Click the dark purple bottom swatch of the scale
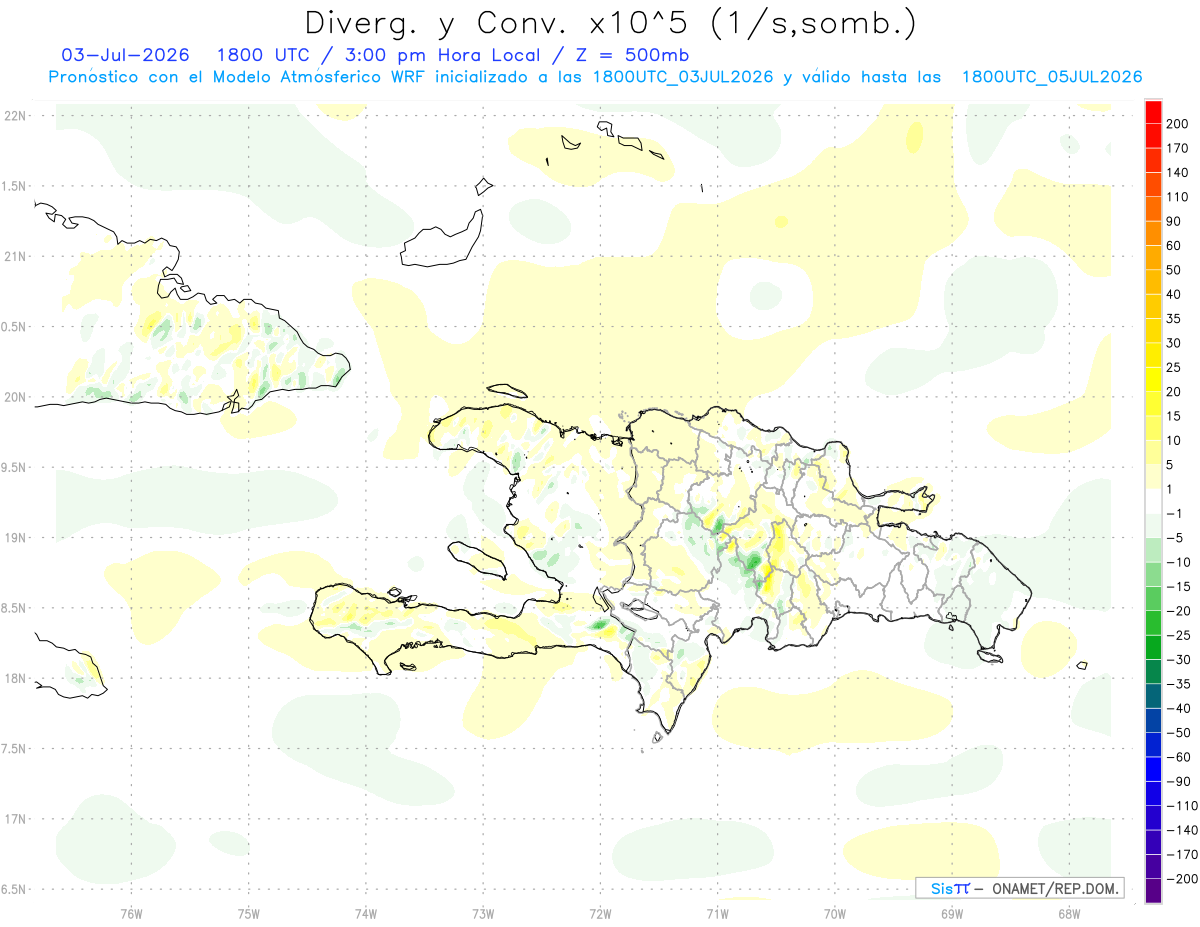The width and height of the screenshot is (1200, 927). coord(1153,891)
